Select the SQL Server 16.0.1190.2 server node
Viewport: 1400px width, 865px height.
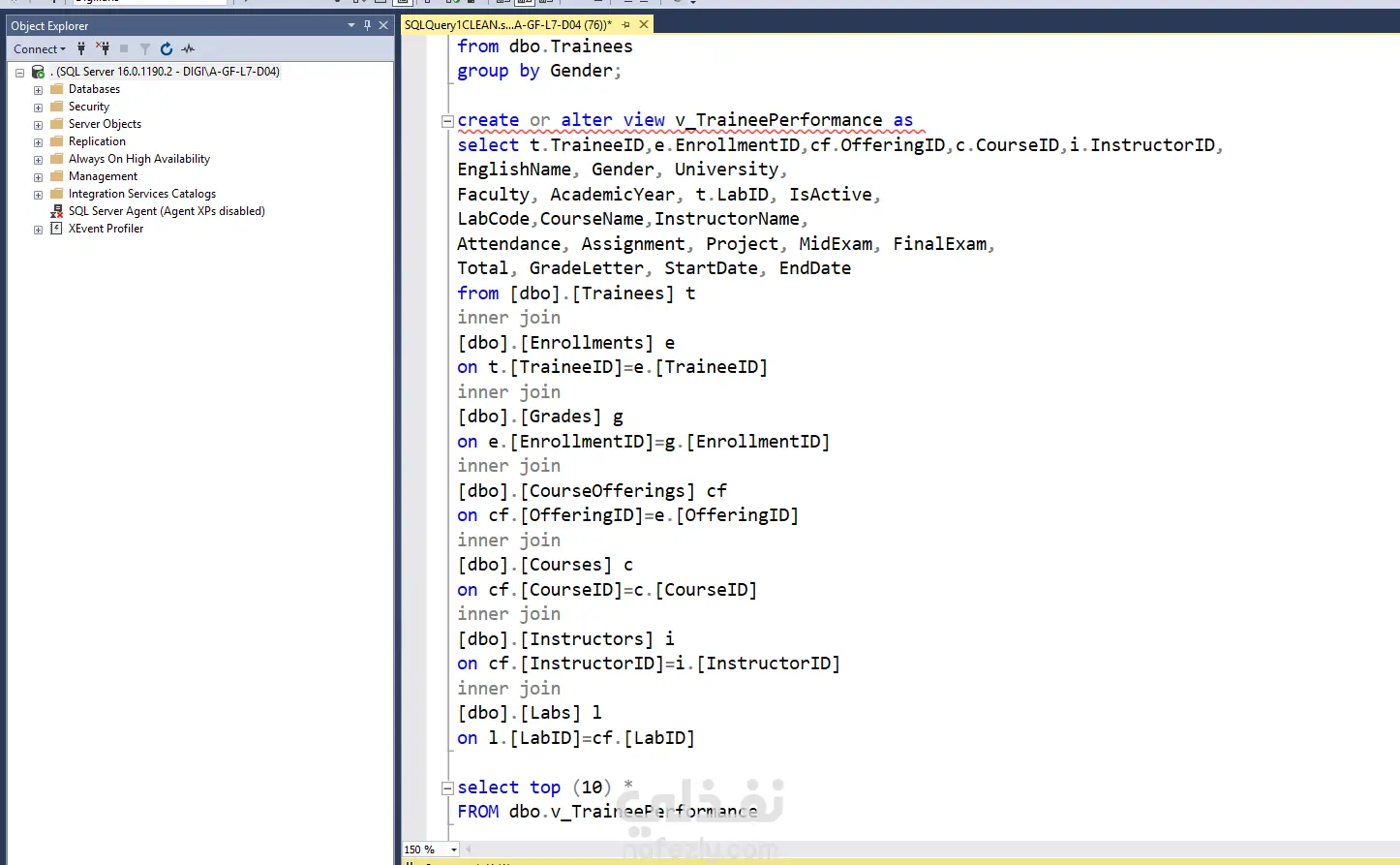[165, 72]
